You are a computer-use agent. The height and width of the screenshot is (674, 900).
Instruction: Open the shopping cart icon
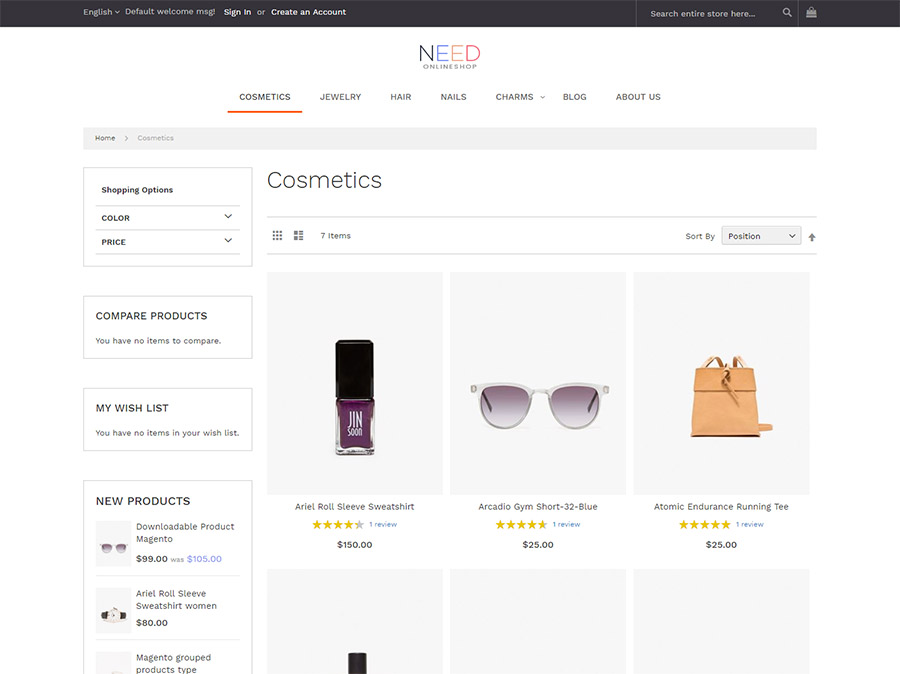coord(810,13)
